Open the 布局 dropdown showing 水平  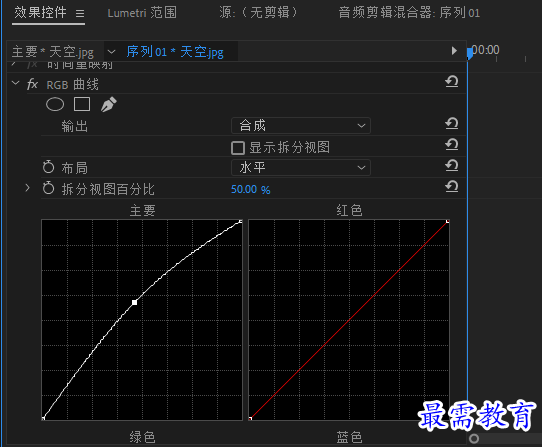click(301, 168)
